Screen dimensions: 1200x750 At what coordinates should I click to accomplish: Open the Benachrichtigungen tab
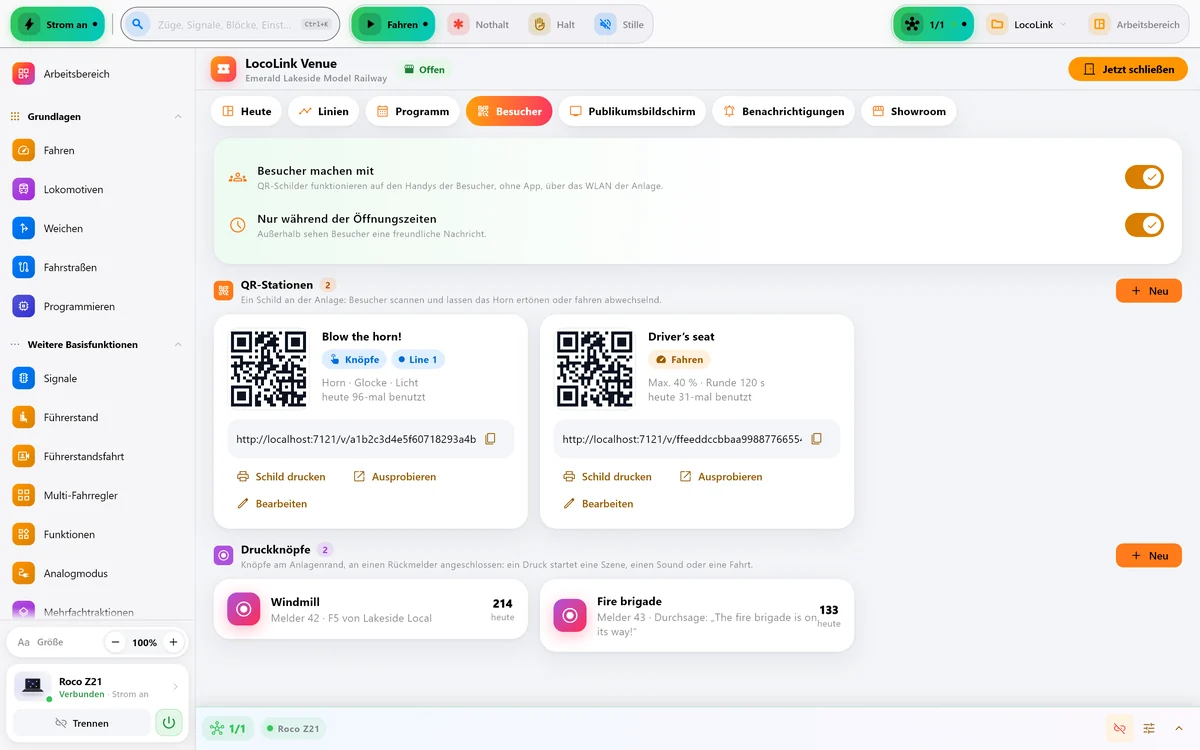click(x=783, y=111)
